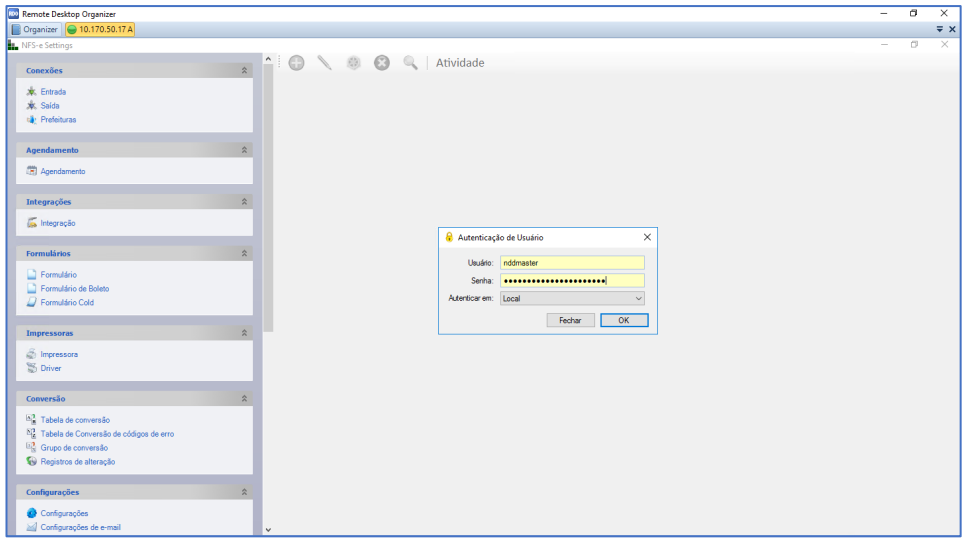Collapse the Conexões panel
This screenshot has width=966, height=541.
(x=245, y=71)
